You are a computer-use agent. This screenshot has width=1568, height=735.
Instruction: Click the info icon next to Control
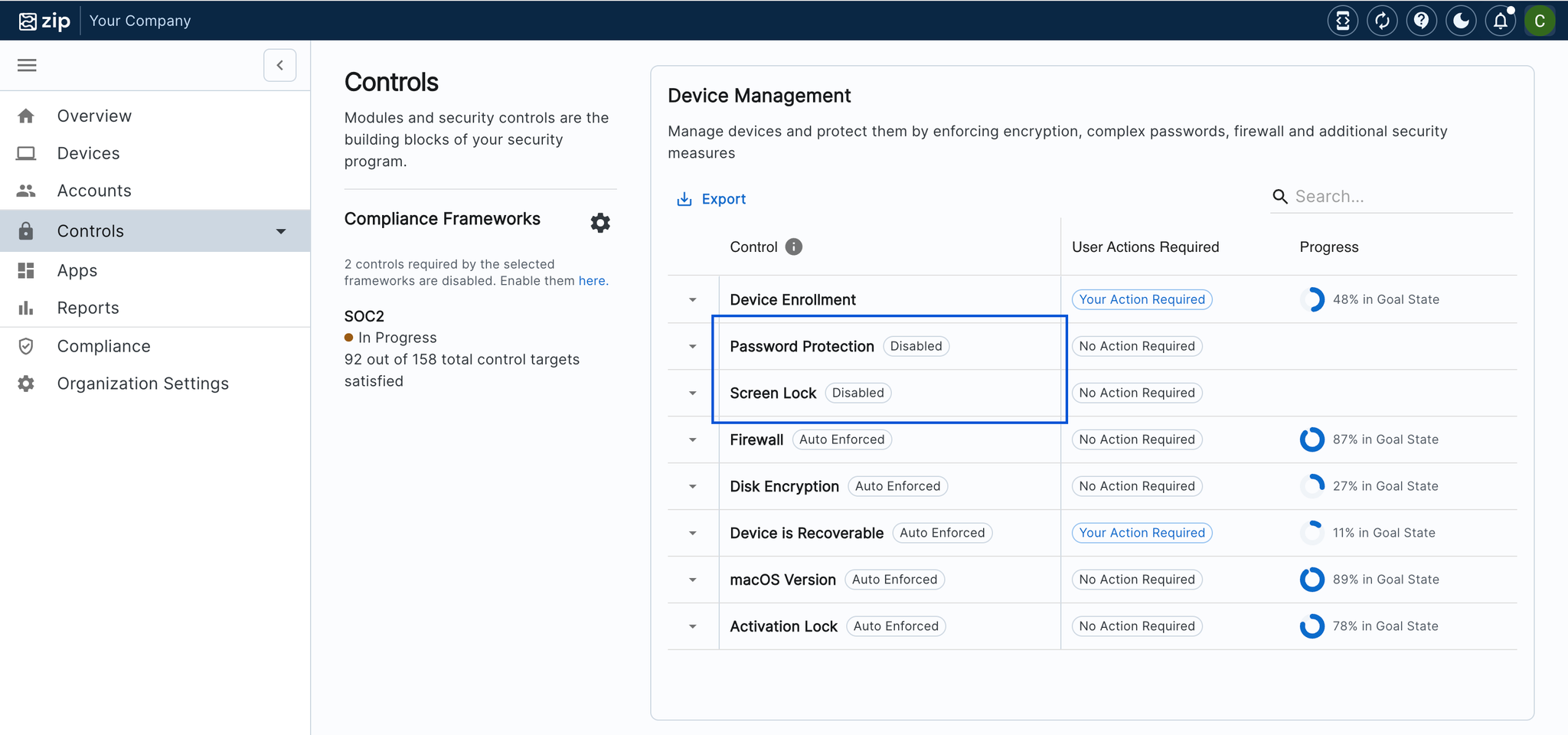tap(794, 247)
